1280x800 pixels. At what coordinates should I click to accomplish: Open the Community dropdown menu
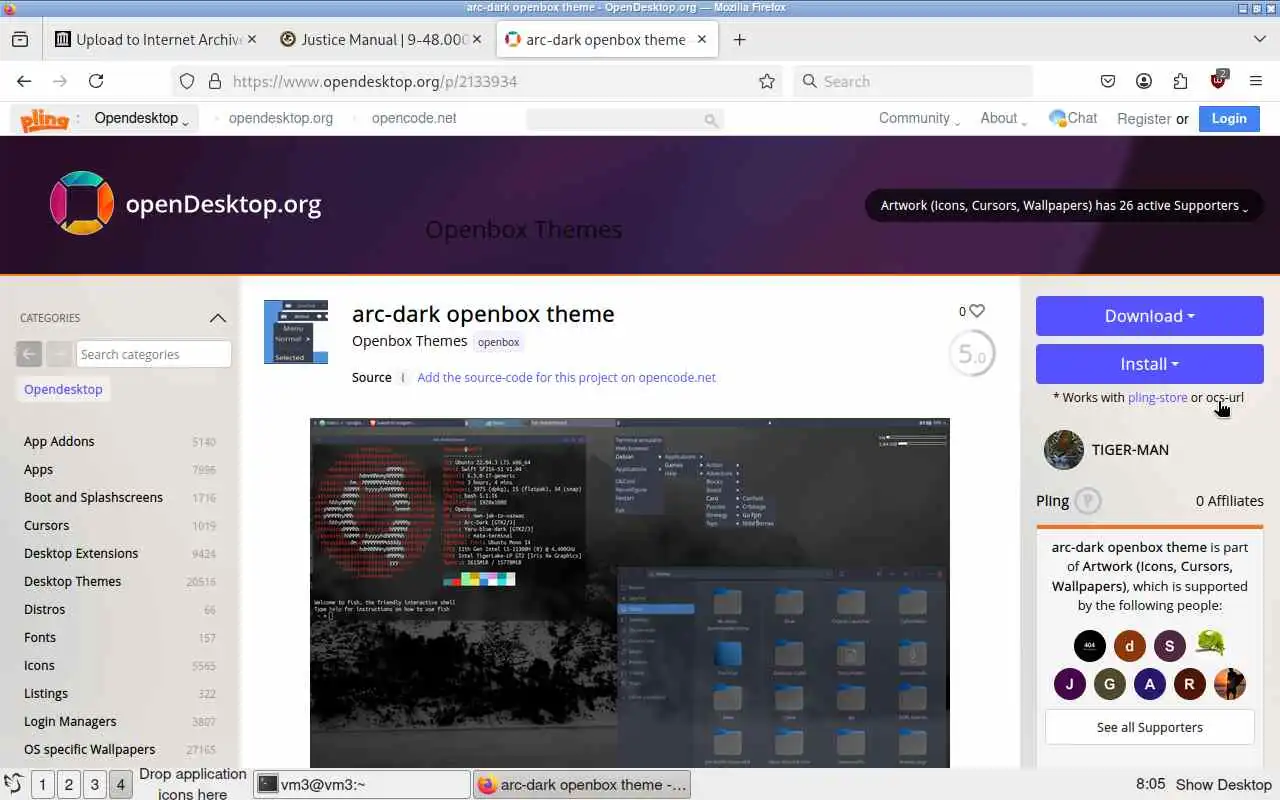919,118
